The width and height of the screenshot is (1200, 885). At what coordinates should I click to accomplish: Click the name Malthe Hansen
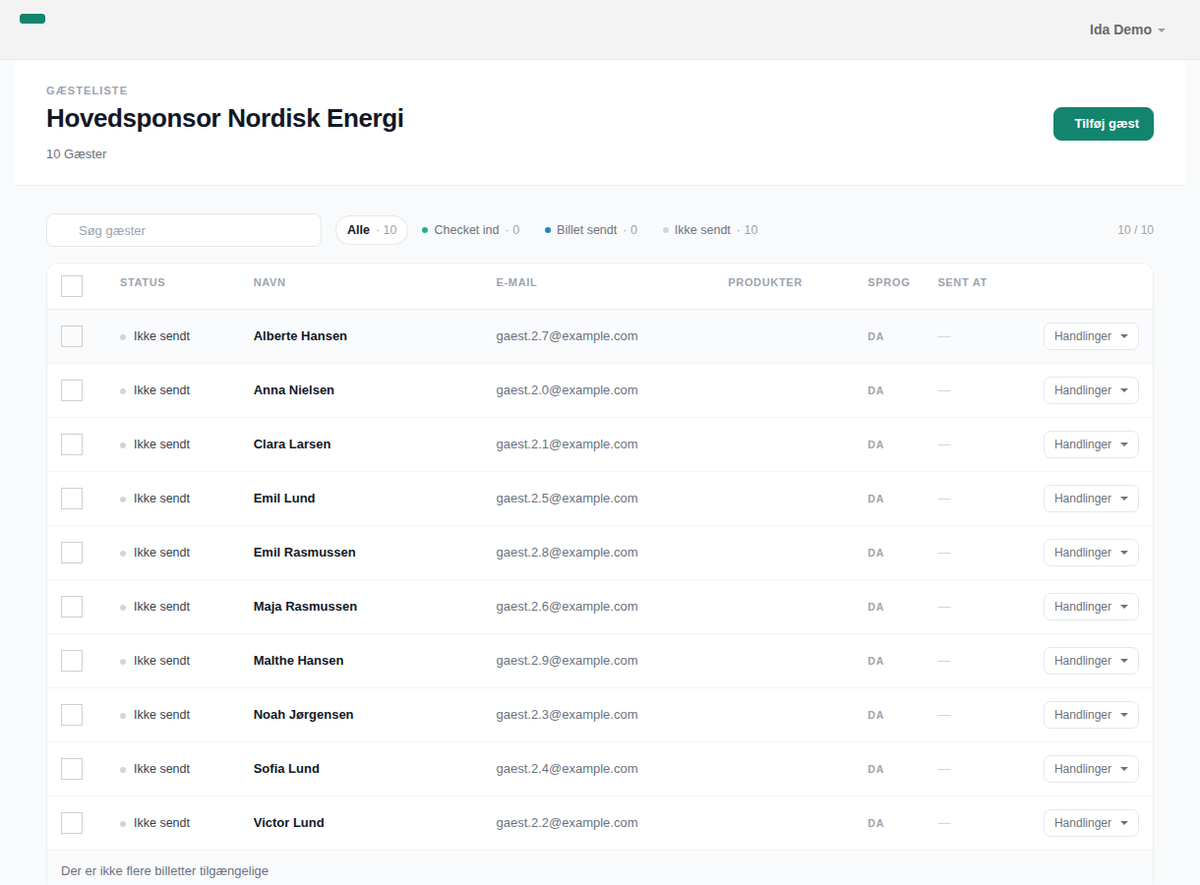298,660
